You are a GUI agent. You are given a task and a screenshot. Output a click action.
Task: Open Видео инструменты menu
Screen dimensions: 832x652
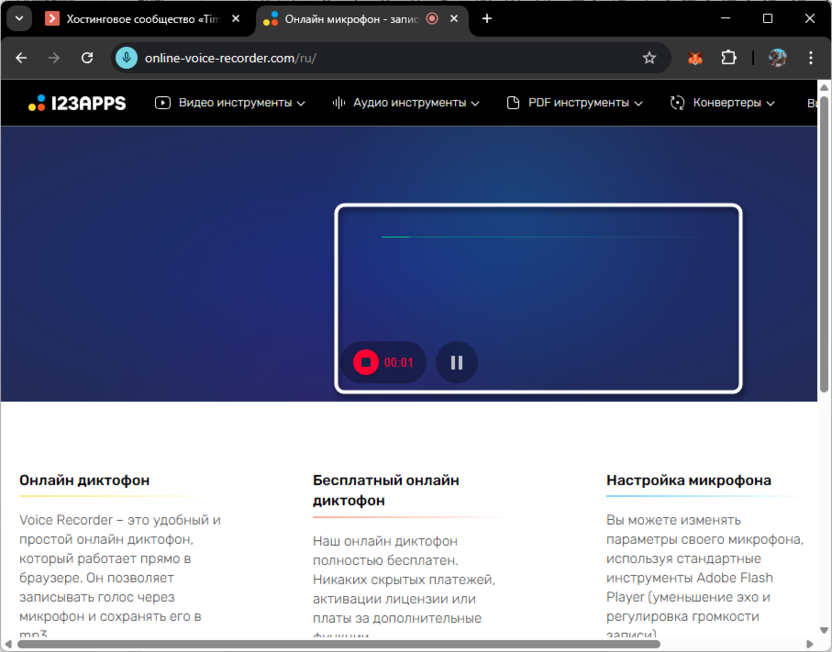click(230, 103)
